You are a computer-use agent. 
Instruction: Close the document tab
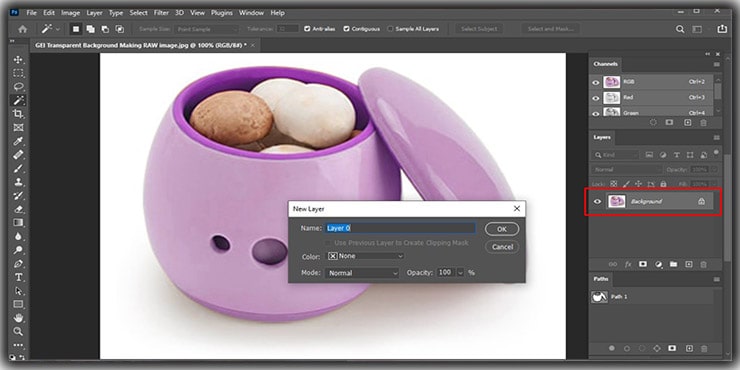click(252, 45)
